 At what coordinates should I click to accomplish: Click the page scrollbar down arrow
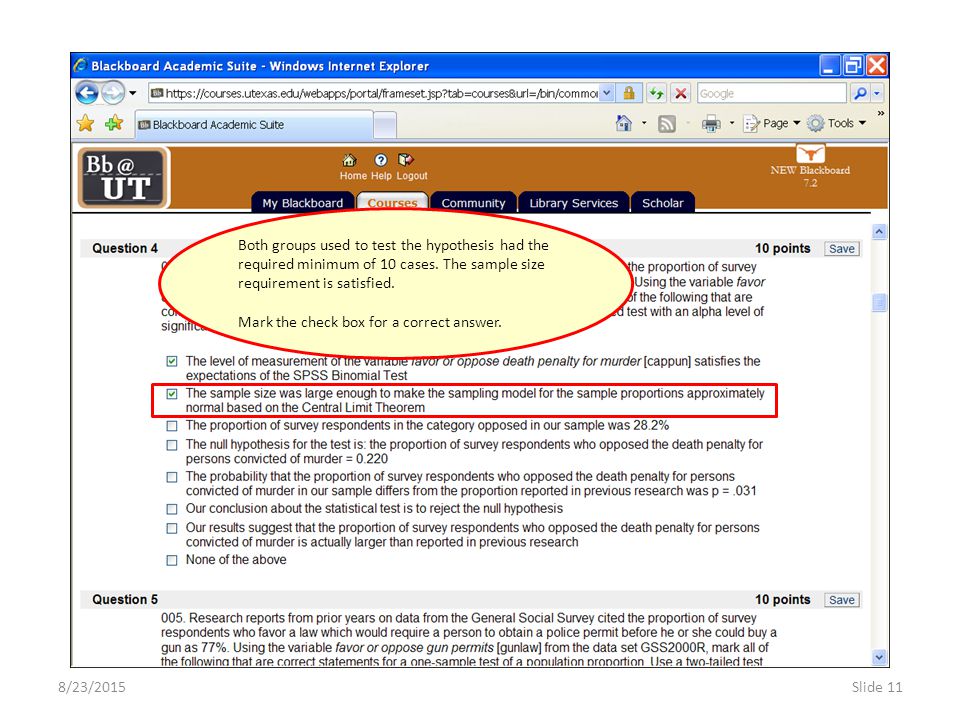click(x=879, y=658)
